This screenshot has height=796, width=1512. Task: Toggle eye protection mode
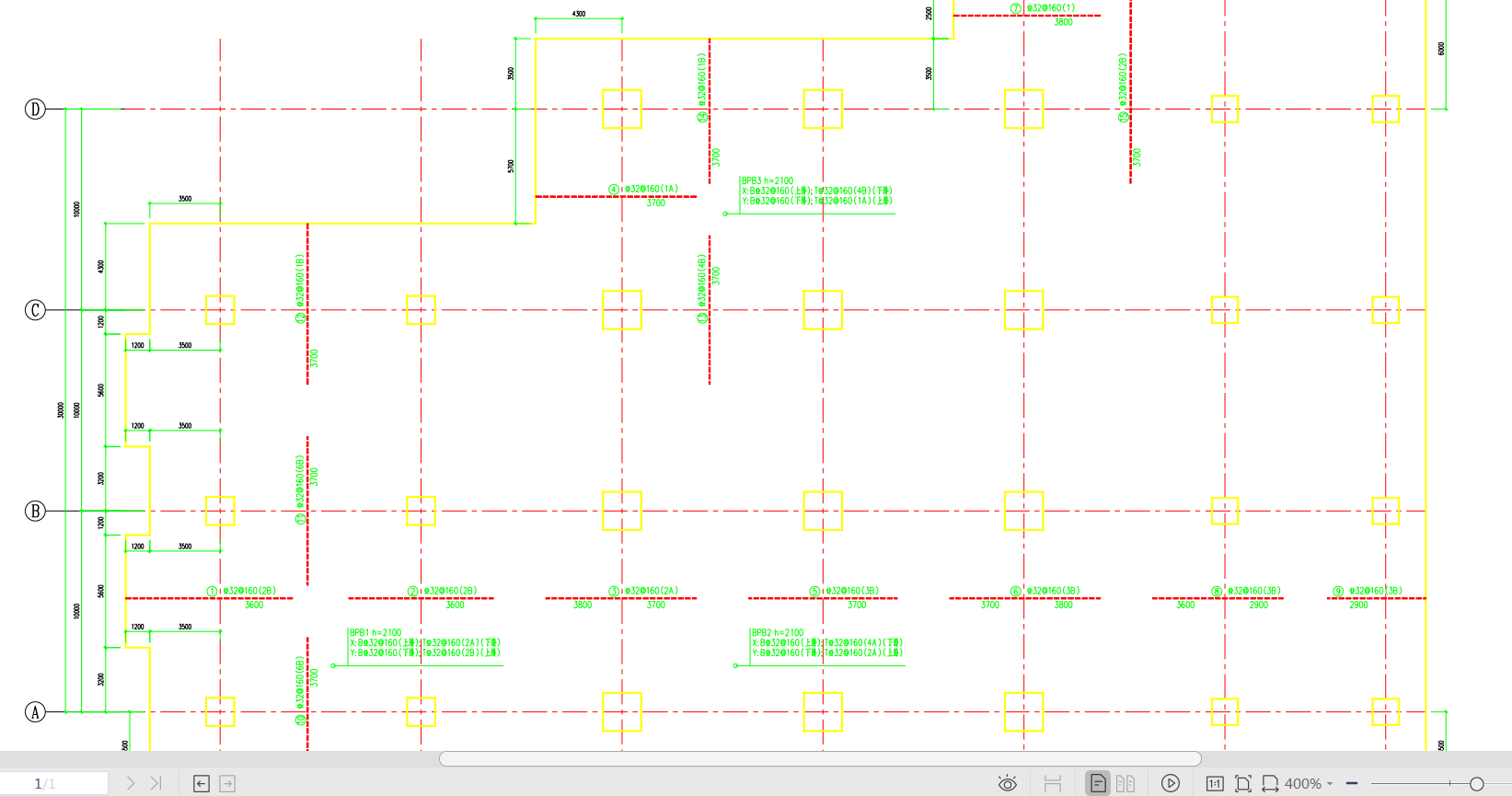click(1008, 784)
